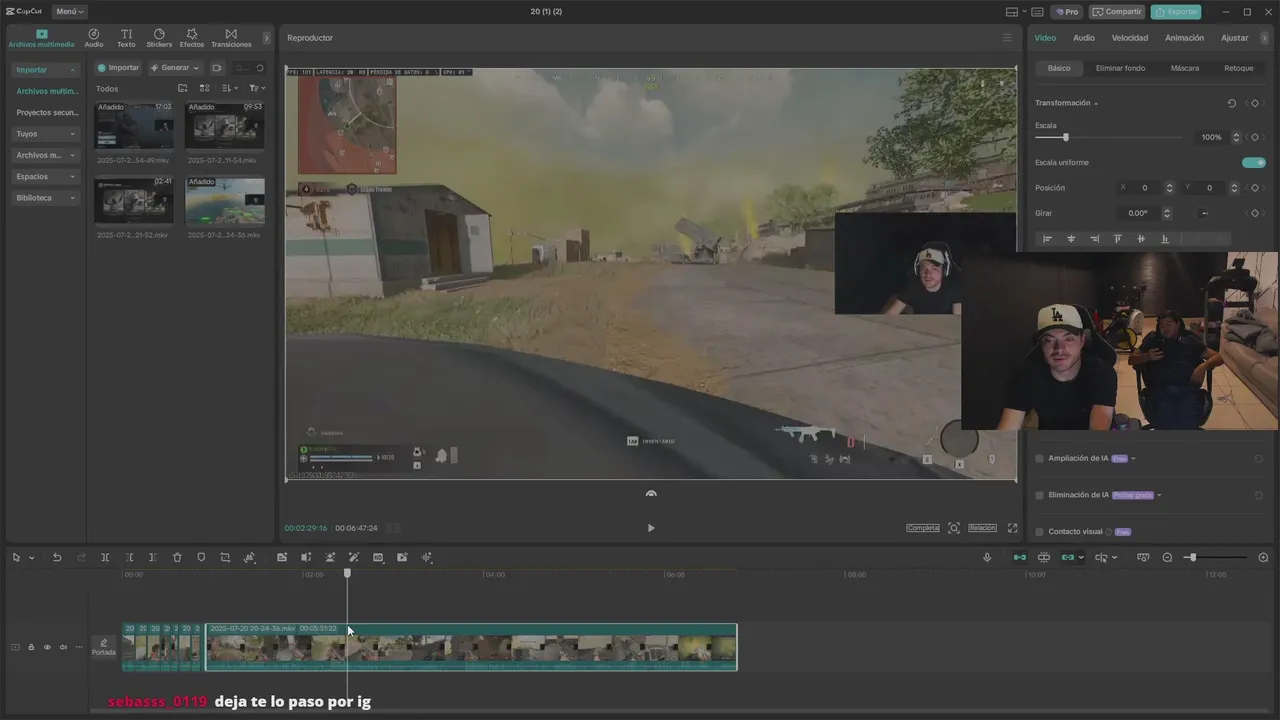Expand the Espacios sidebar section
The image size is (1280, 720).
tap(46, 177)
